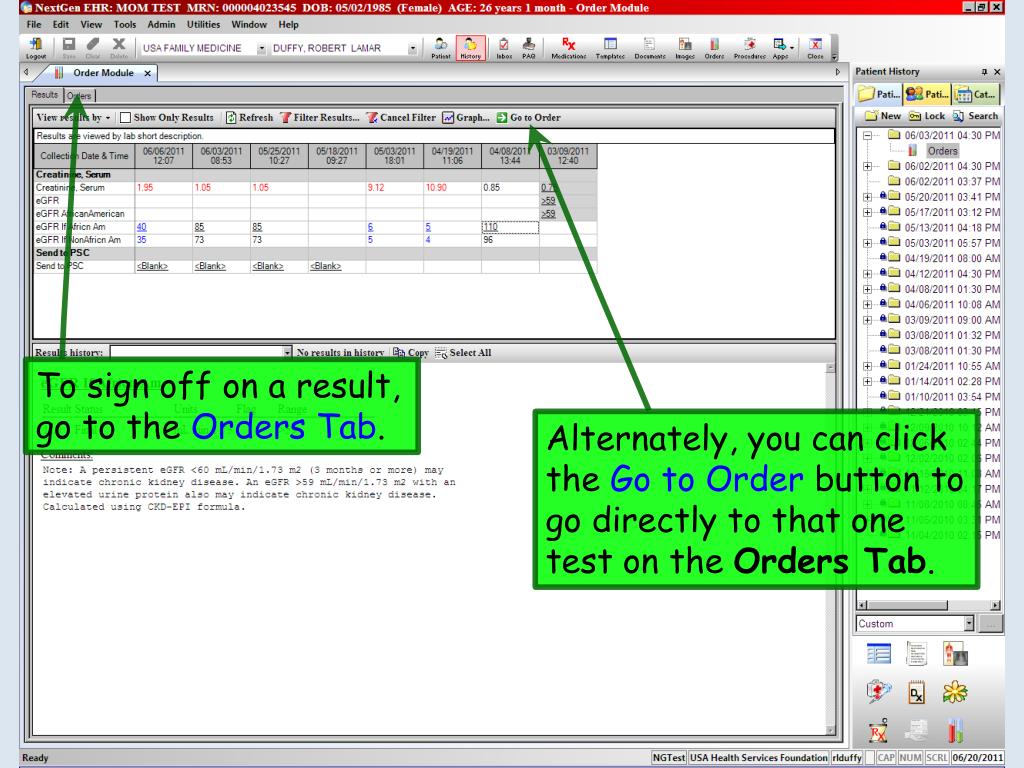This screenshot has width=1024, height=768.
Task: Expand the 06/02/2011 04:30 PM encounter
Action: pyautogui.click(x=867, y=167)
